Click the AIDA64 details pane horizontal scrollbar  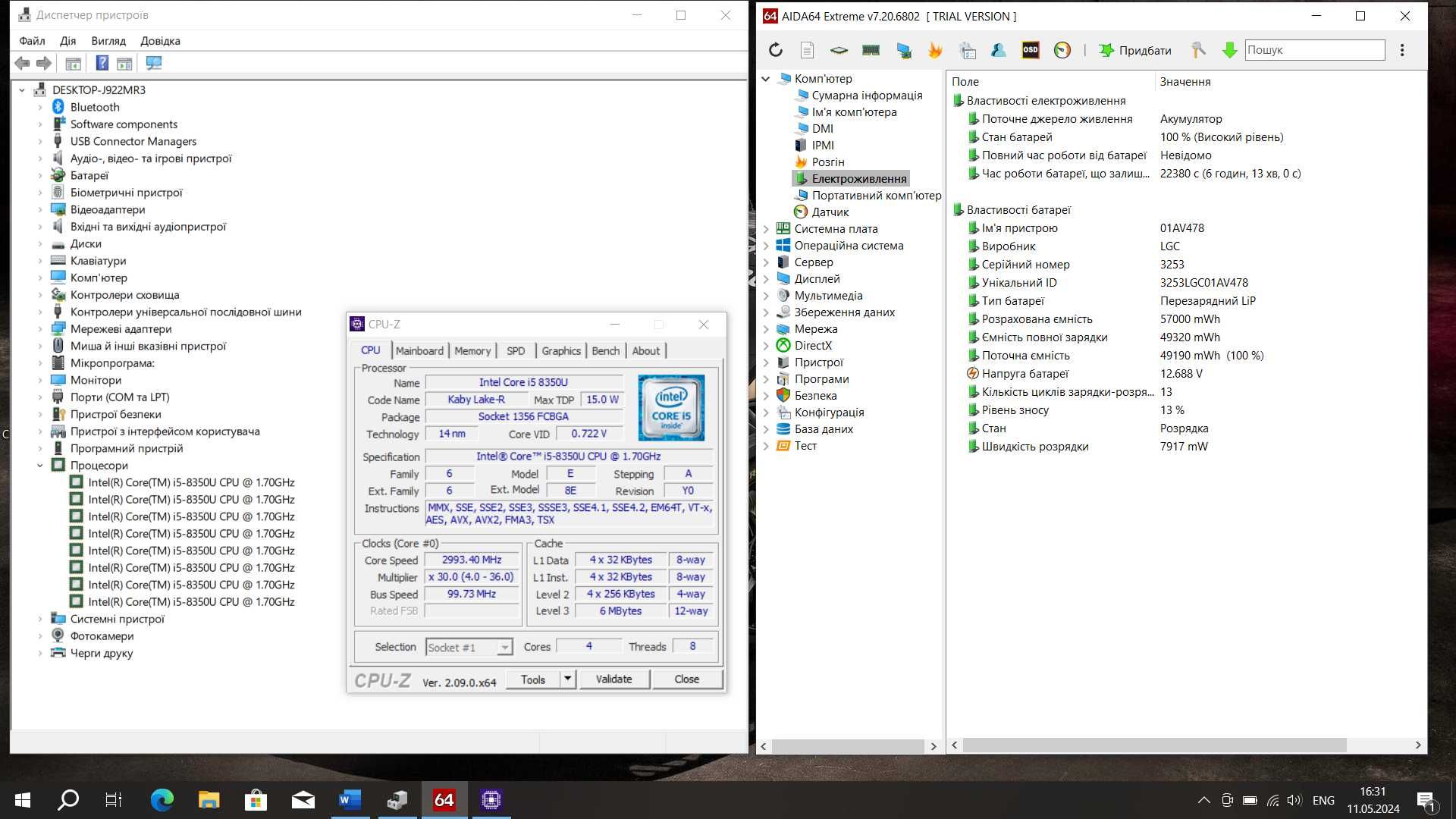tap(1154, 745)
